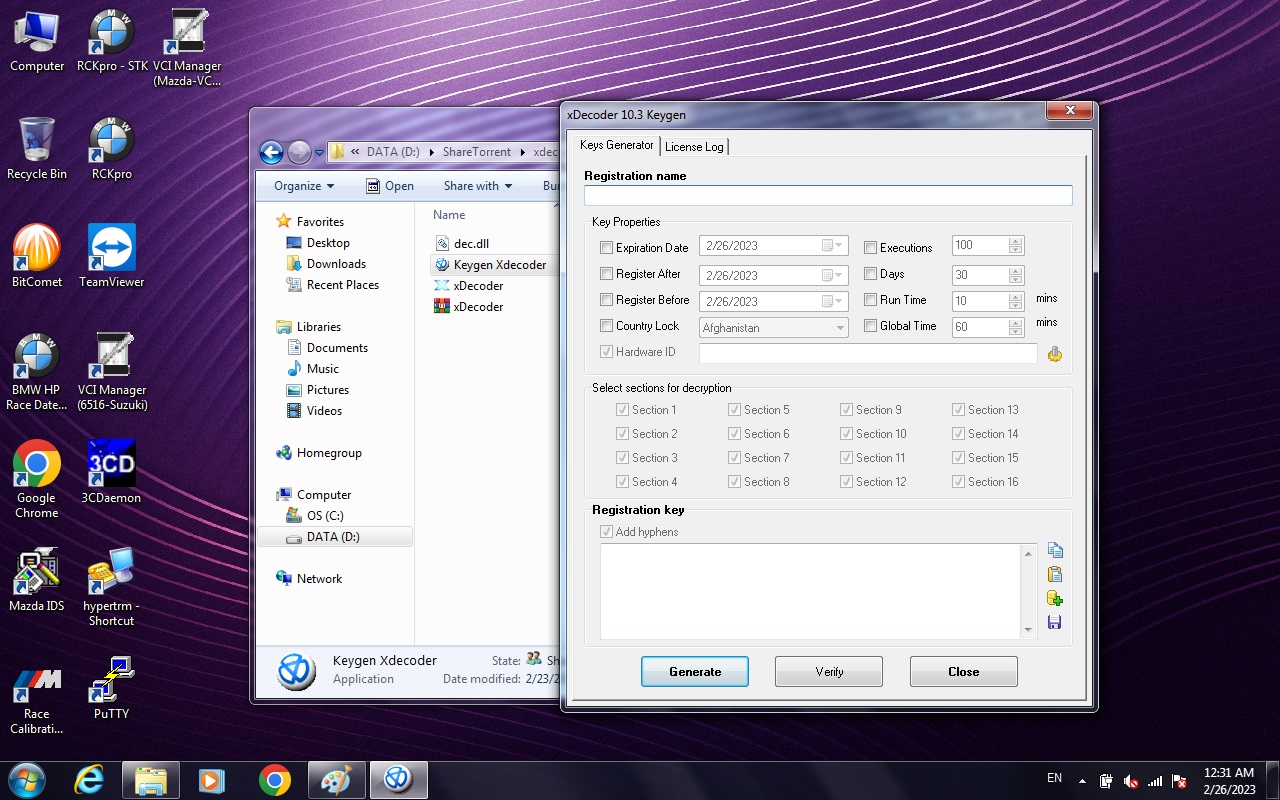The width and height of the screenshot is (1280, 800).
Task: Enable the Expiration Date checkbox
Action: tap(606, 248)
